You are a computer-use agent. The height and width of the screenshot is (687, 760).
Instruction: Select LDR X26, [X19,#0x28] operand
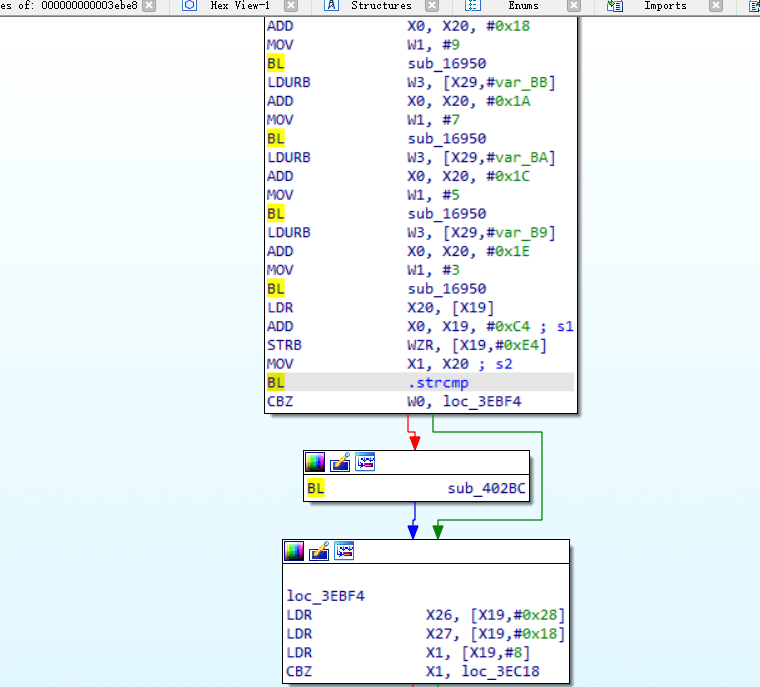pyautogui.click(x=495, y=615)
